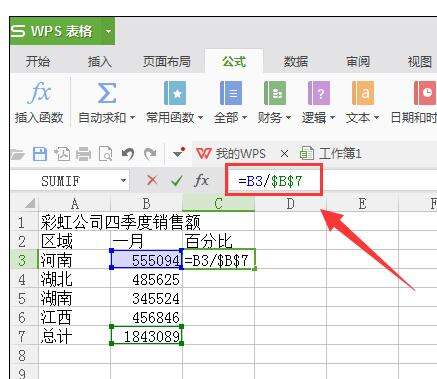Open the Date and Time functions icon
The width and height of the screenshot is (437, 379).
[x=425, y=93]
